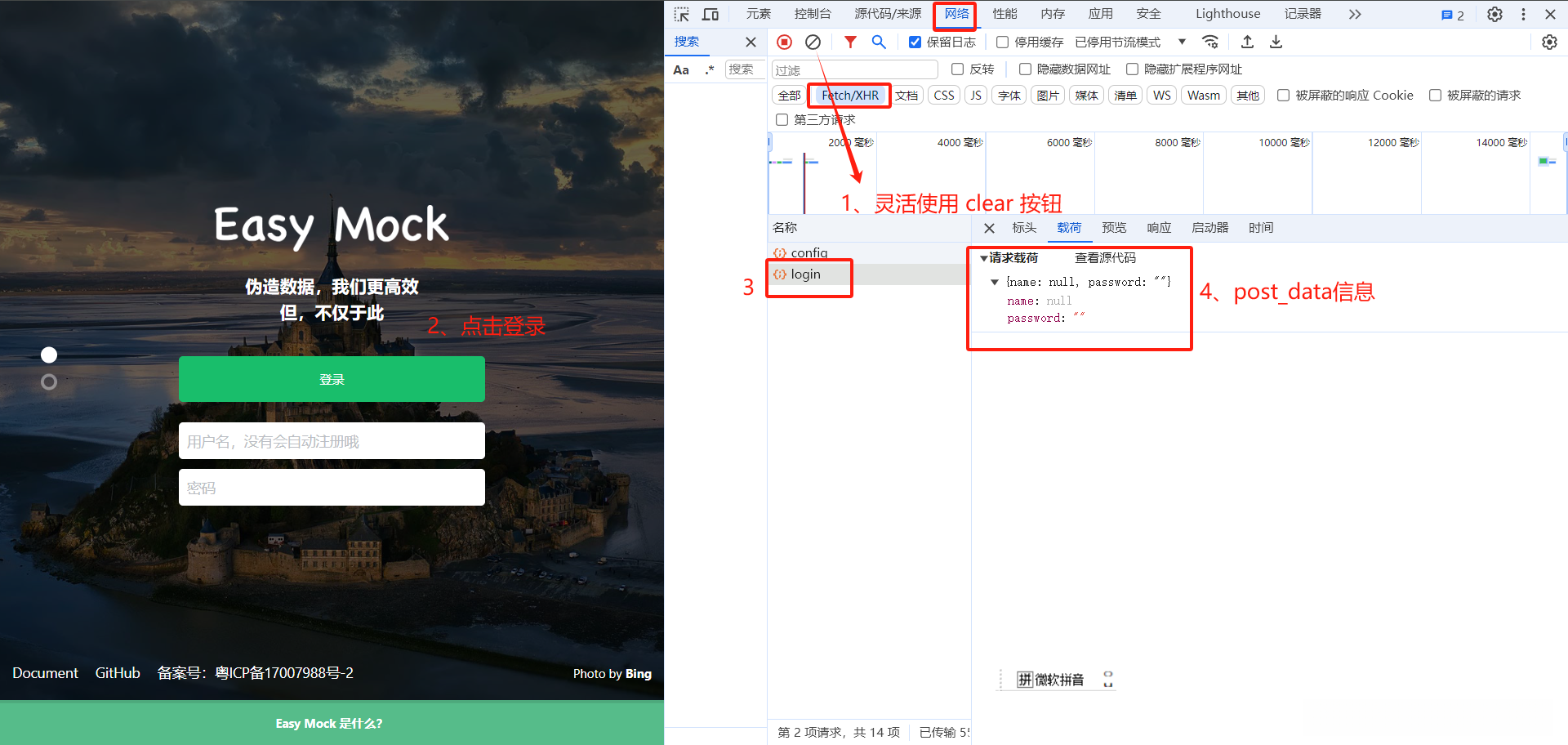1568x745 pixels.
Task: Filter requests by JS type
Action: tap(976, 96)
